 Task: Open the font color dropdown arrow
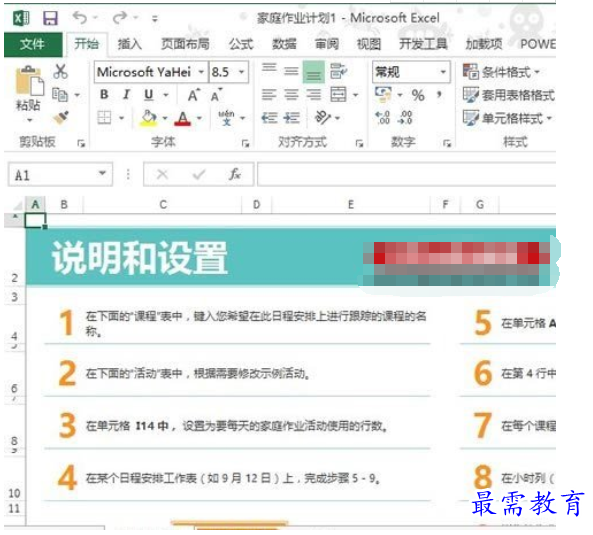tap(199, 118)
